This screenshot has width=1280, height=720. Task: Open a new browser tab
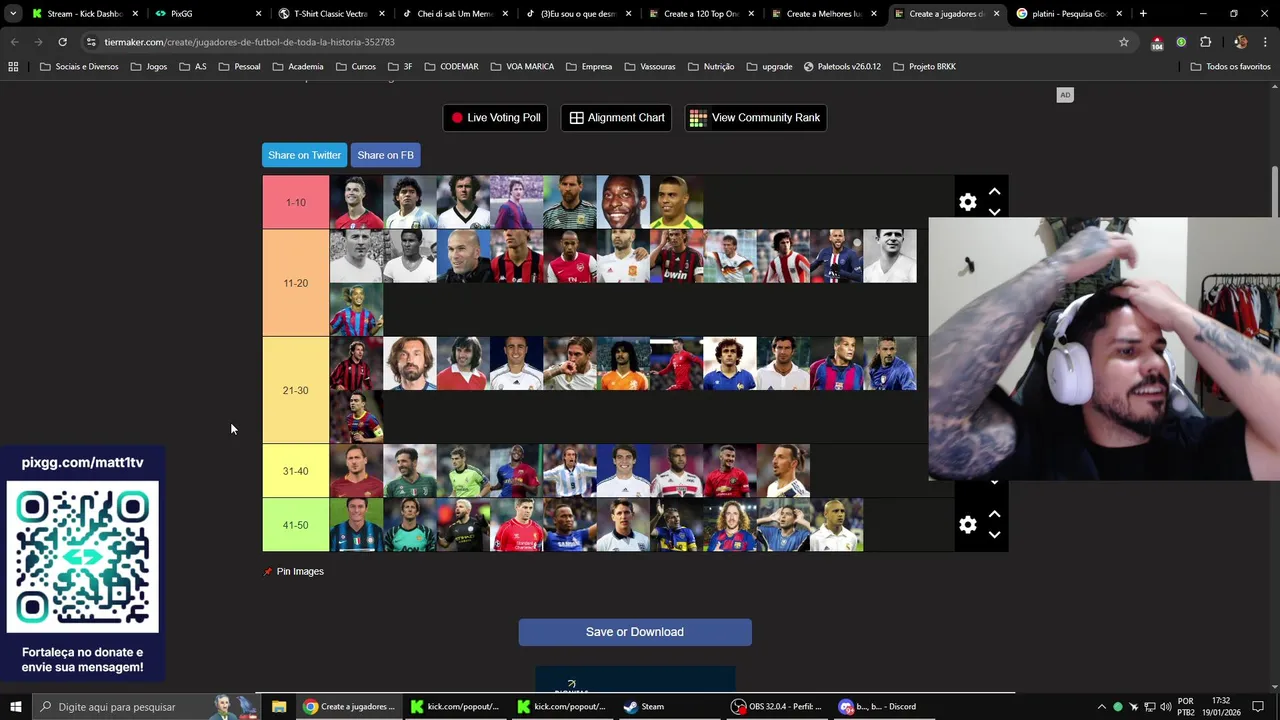point(1143,14)
